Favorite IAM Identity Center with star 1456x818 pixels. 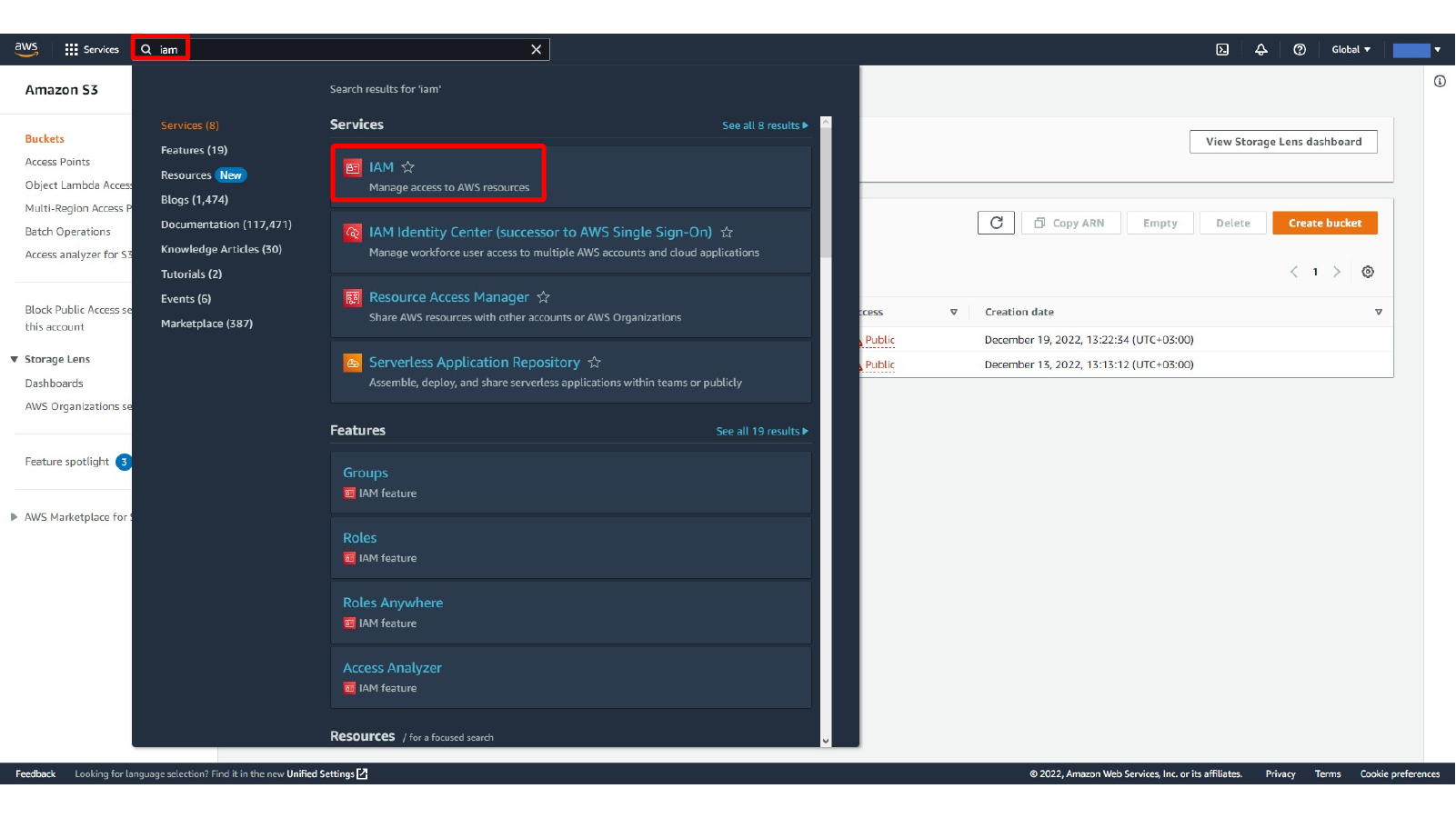click(727, 233)
